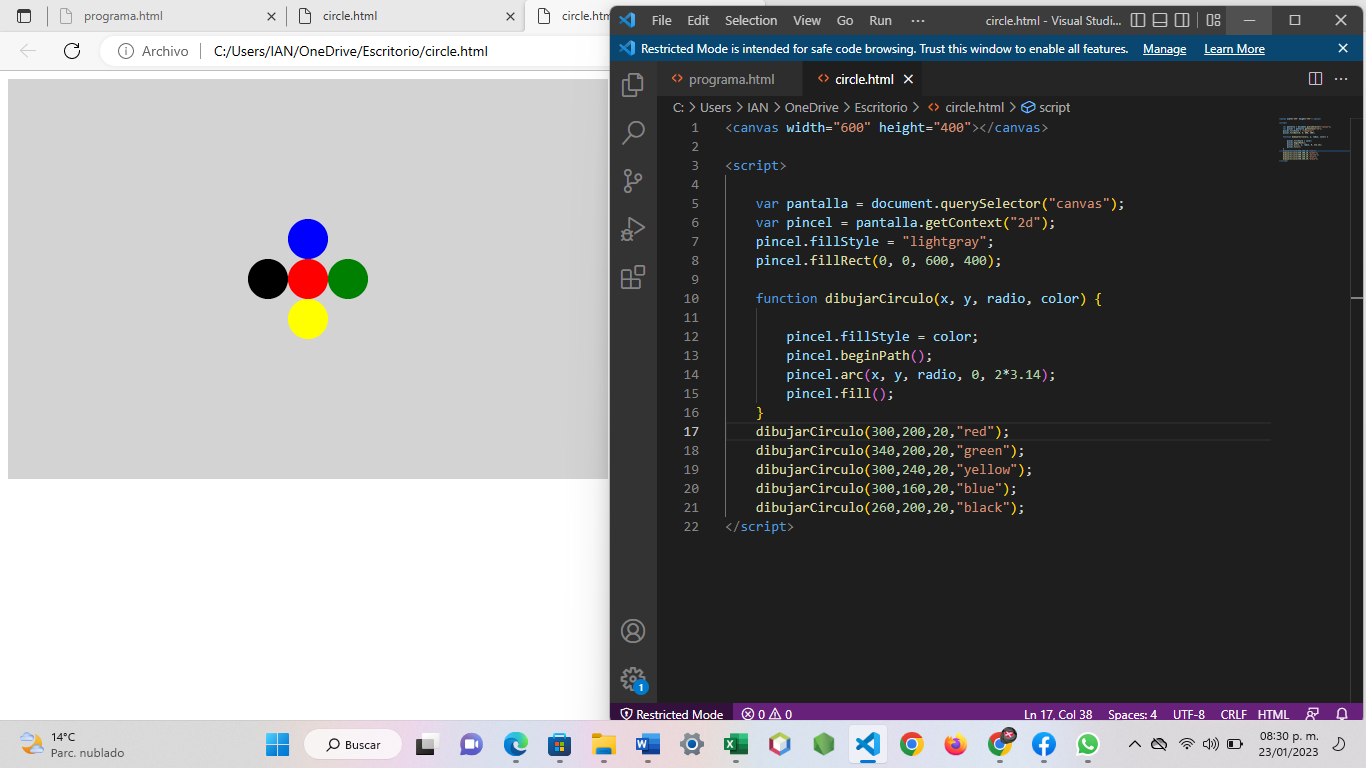Open Firefox from the taskbar
Image resolution: width=1366 pixels, height=768 pixels.
[x=956, y=744]
